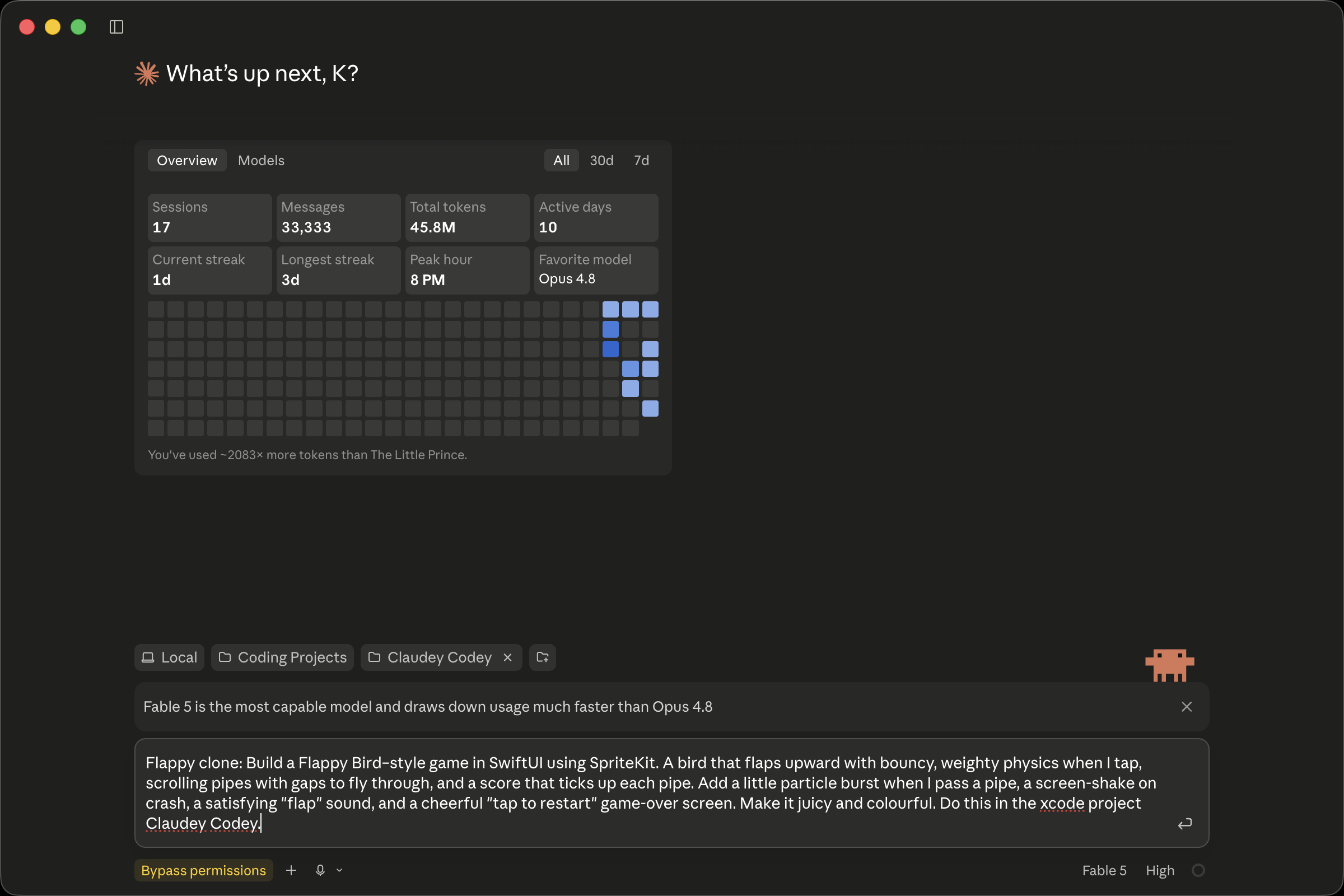This screenshot has height=896, width=1344.
Task: Click the Peak hour 8 PM card
Action: coord(468,270)
